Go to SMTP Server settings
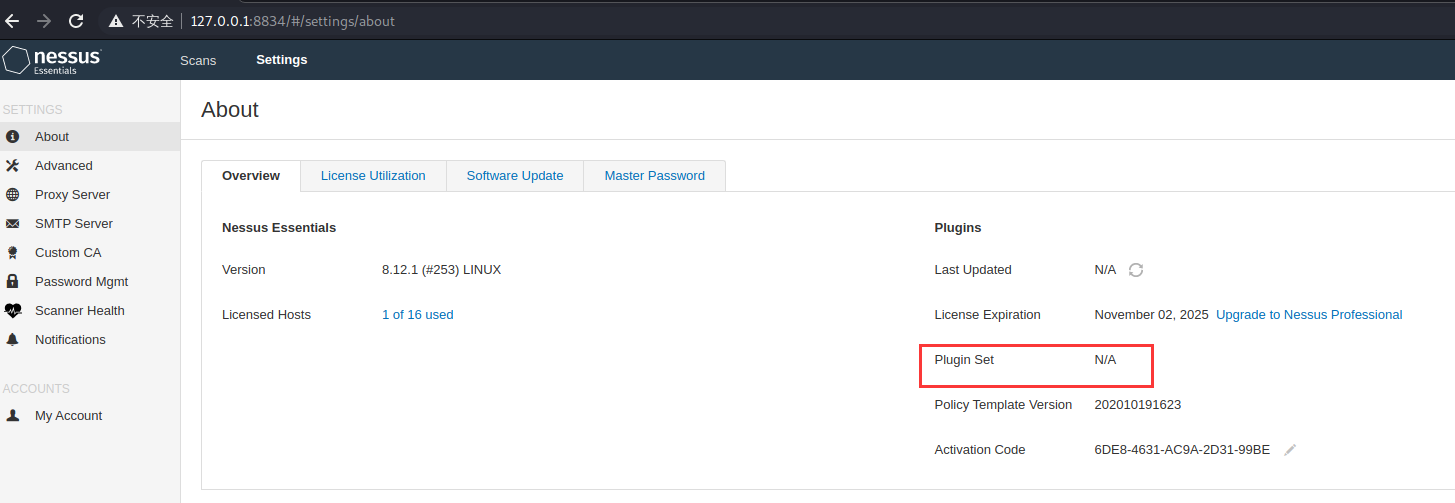Screen dimensions: 1455x503 90,224
